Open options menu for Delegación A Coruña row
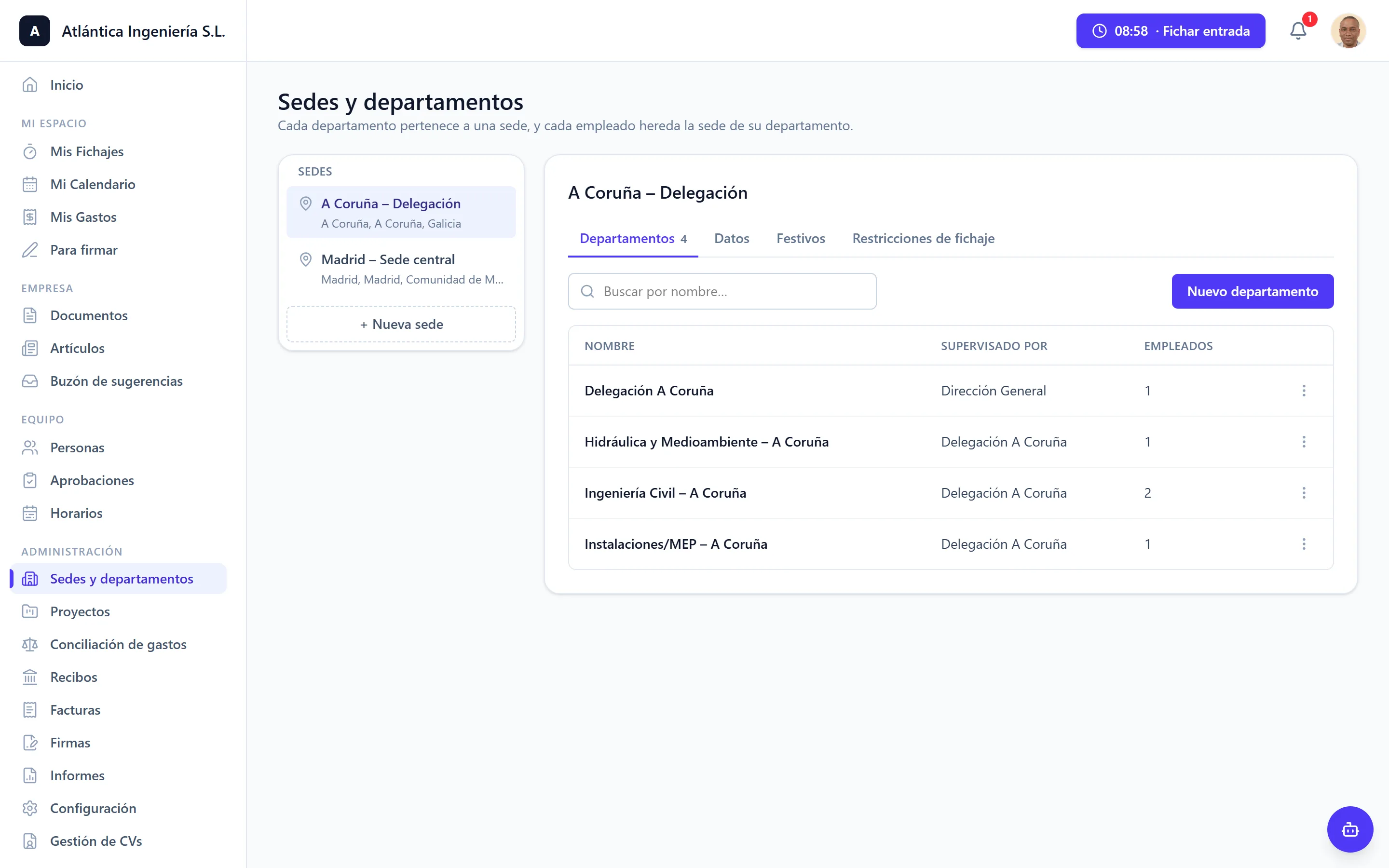Screen dimensions: 1389x868 coord(1304,391)
